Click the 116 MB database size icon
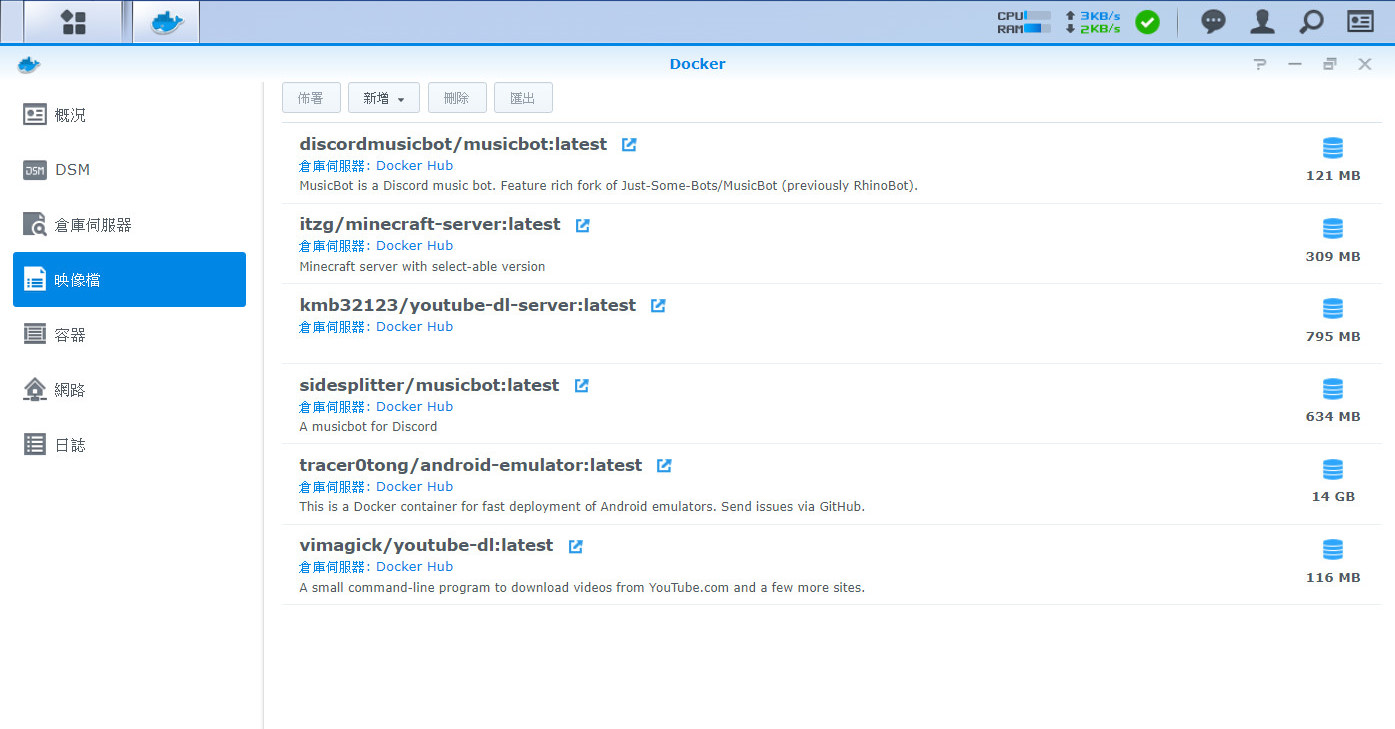The image size is (1395, 729). (x=1333, y=550)
